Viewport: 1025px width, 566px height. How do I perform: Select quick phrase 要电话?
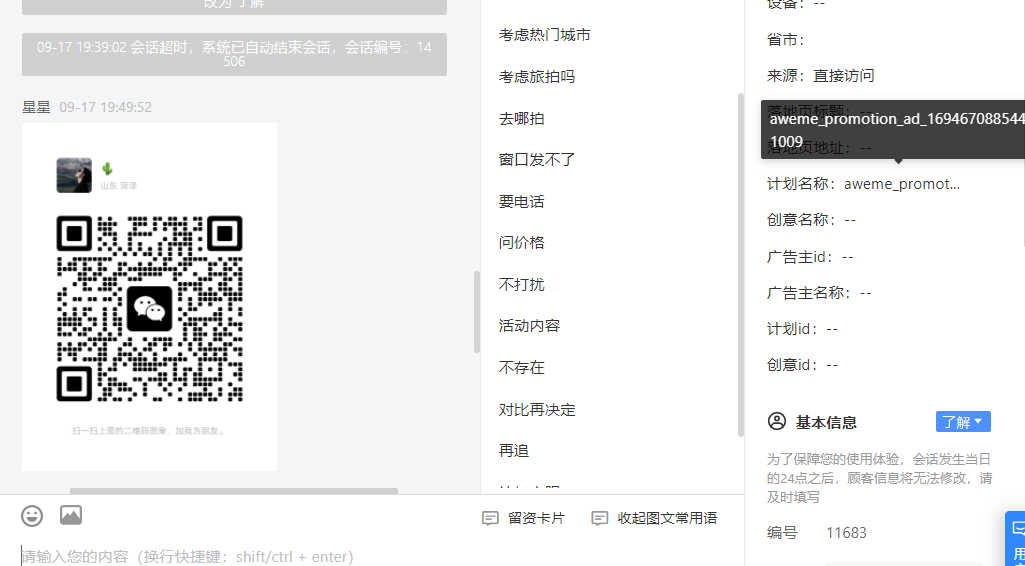point(521,201)
